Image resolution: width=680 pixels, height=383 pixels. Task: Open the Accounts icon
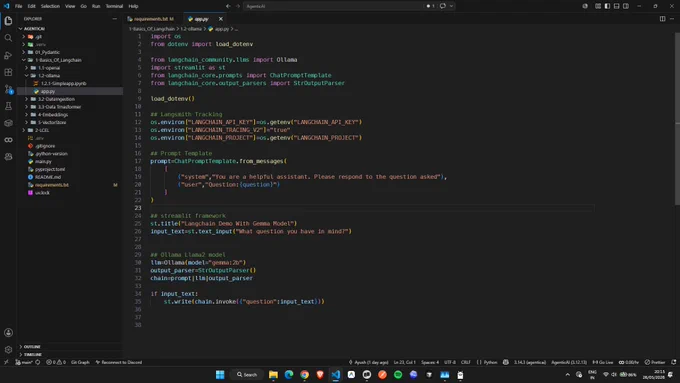coord(8,333)
